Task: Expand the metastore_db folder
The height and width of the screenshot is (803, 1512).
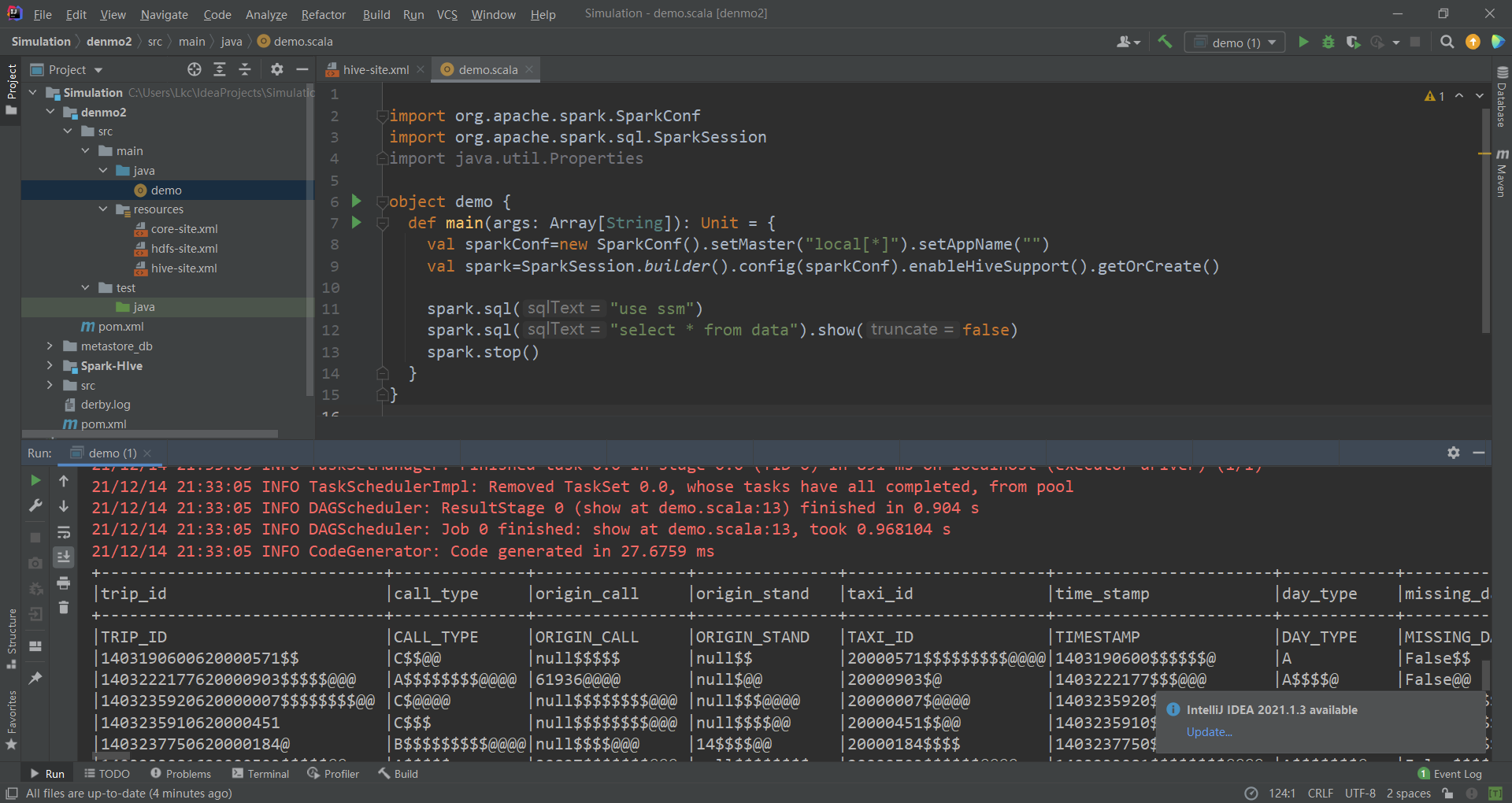Action: (x=50, y=346)
